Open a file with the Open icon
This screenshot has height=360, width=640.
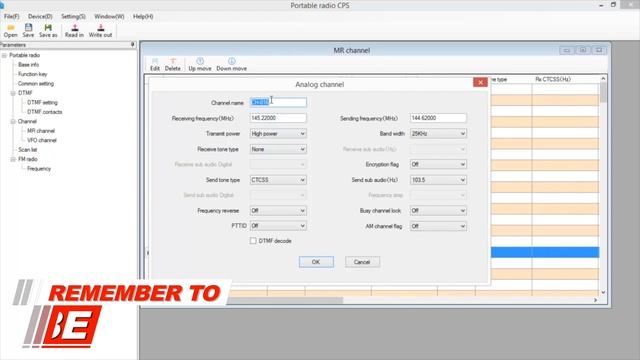[x=11, y=31]
